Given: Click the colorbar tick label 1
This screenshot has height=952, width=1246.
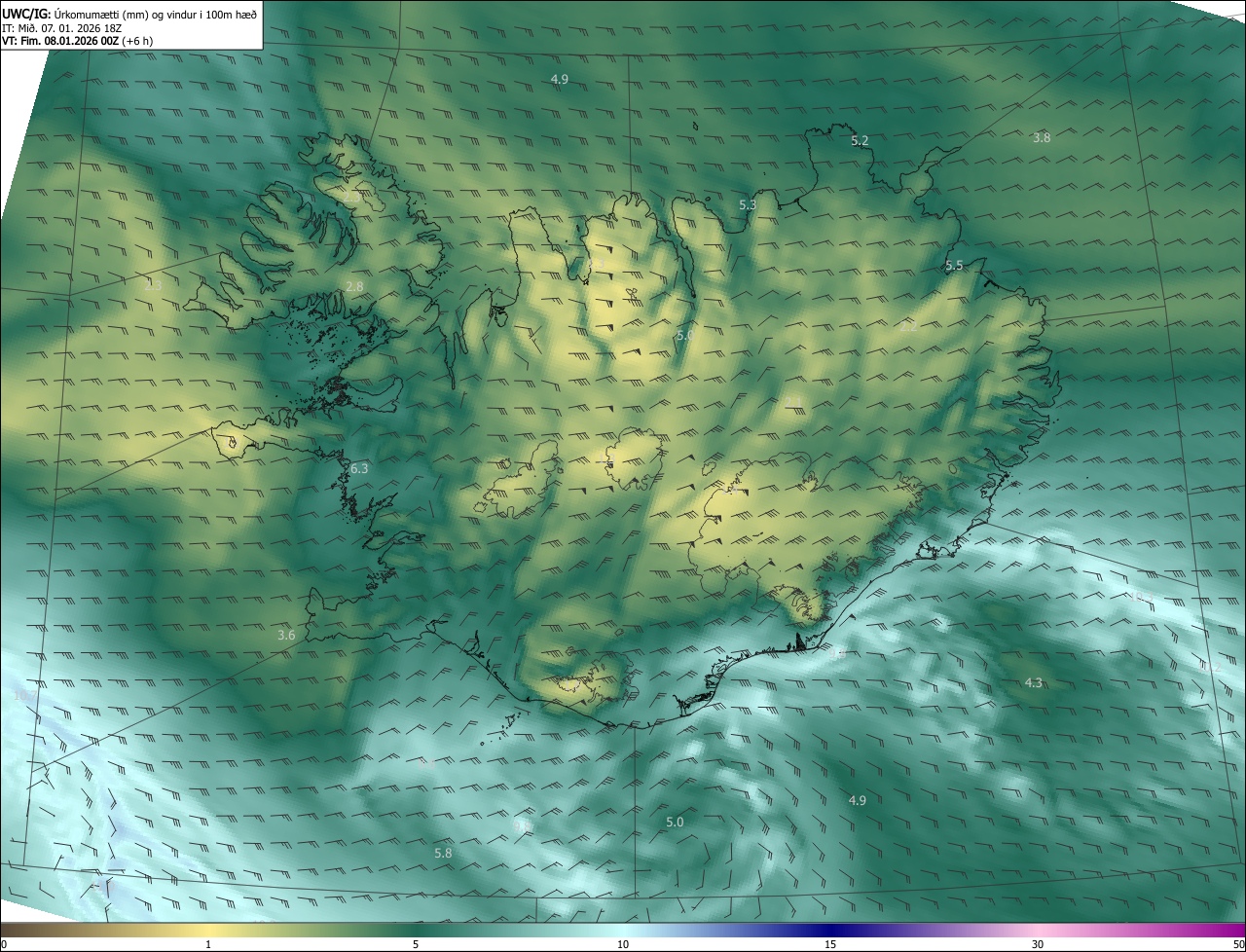Looking at the screenshot, I should point(208,944).
